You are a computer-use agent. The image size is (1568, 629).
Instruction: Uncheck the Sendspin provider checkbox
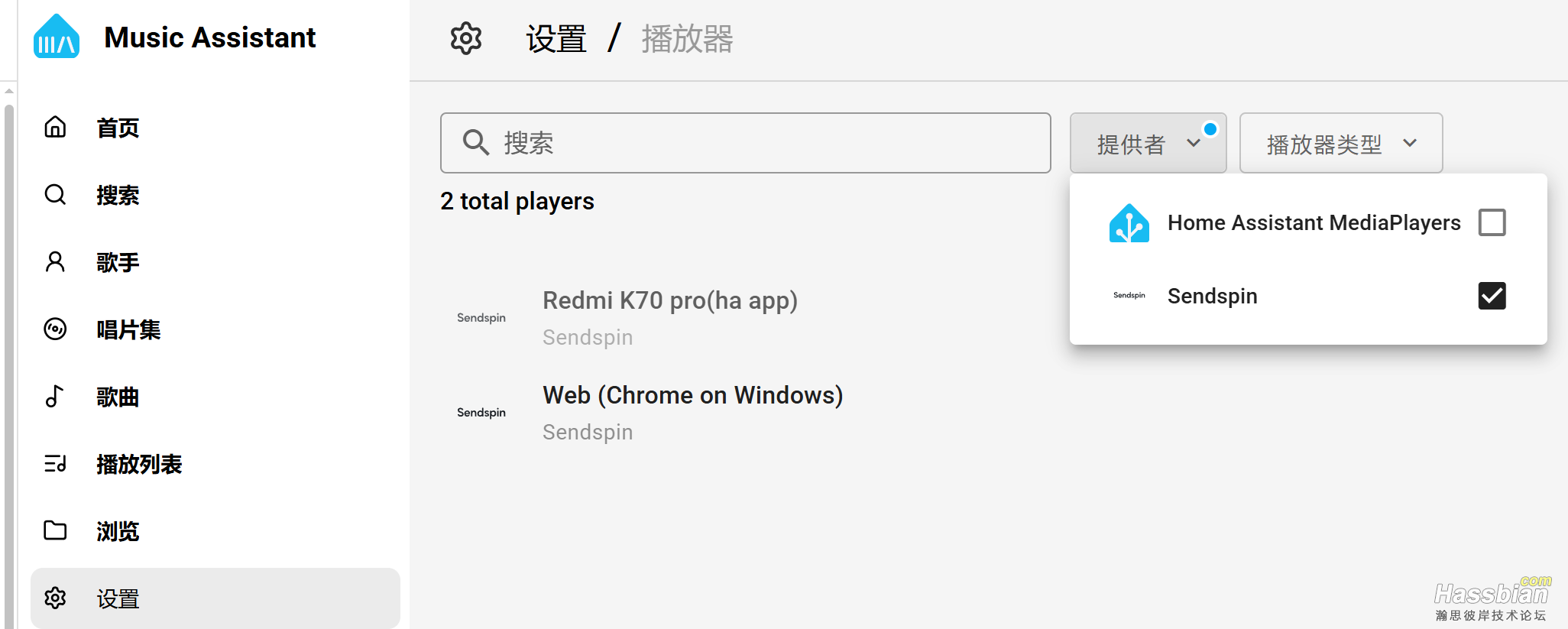pos(1492,296)
